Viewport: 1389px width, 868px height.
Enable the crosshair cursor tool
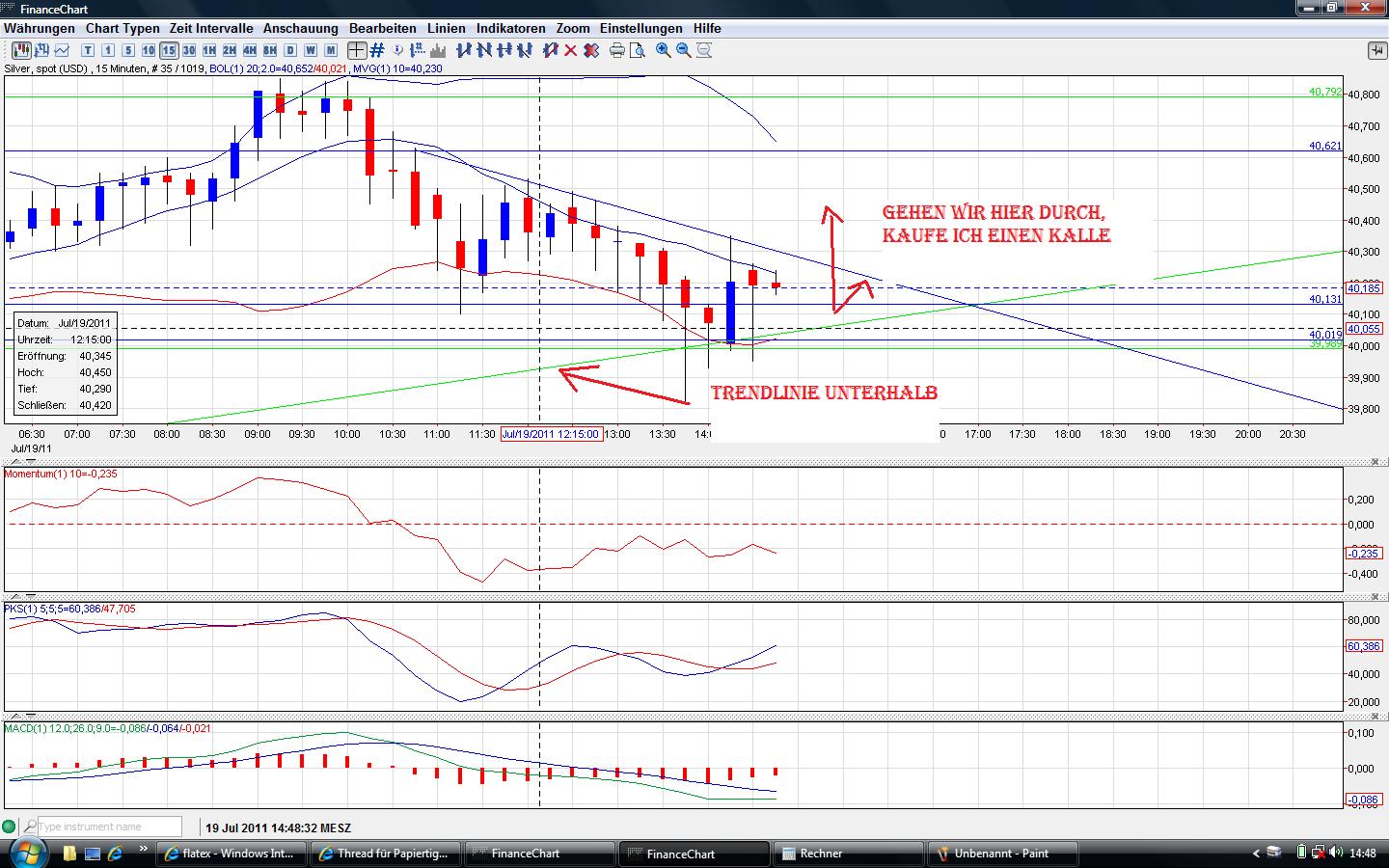(x=357, y=50)
